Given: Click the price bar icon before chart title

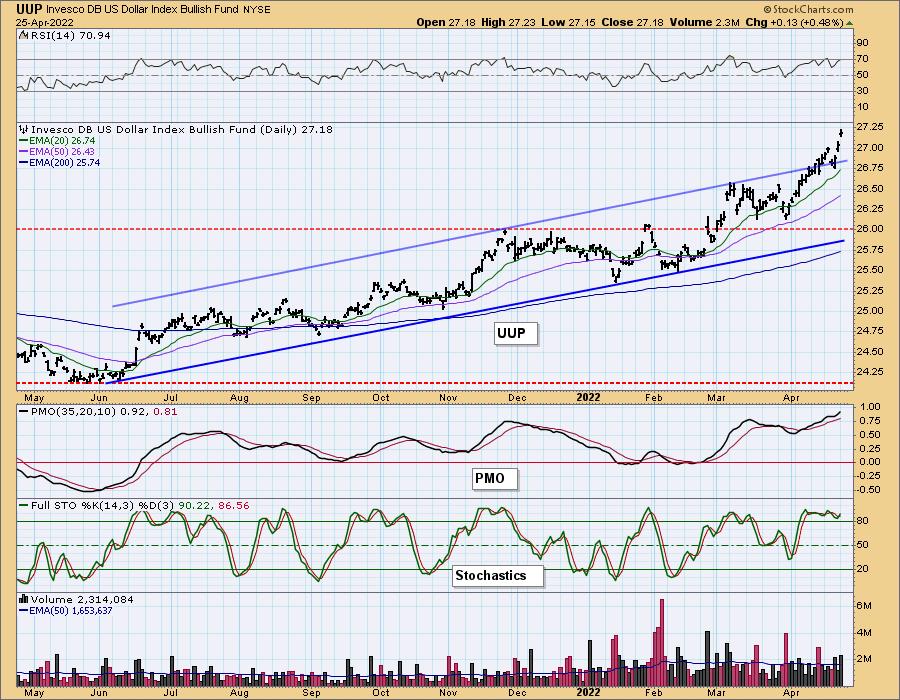Looking at the screenshot, I should tap(24, 130).
